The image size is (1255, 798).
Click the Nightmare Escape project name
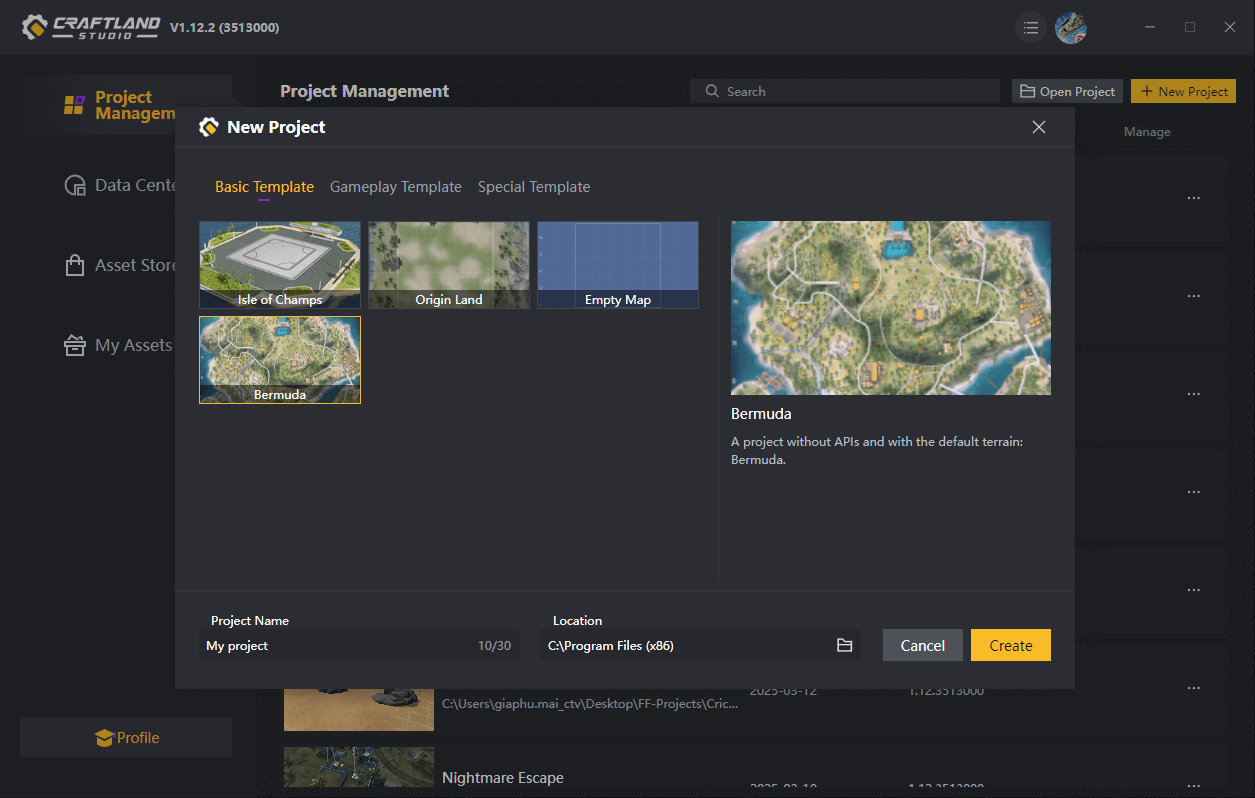pyautogui.click(x=503, y=778)
